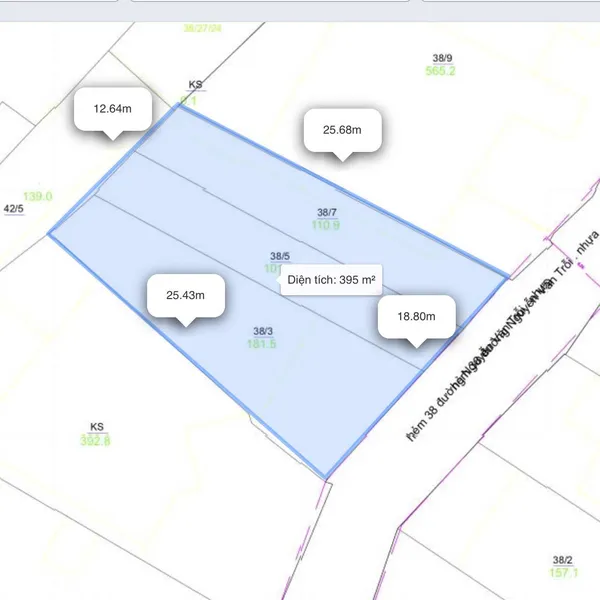Click parcel 38/2 with area 157.1

(x=563, y=566)
